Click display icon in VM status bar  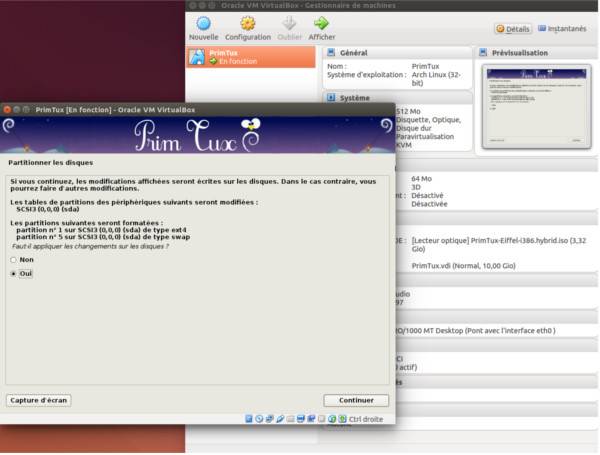(x=301, y=419)
